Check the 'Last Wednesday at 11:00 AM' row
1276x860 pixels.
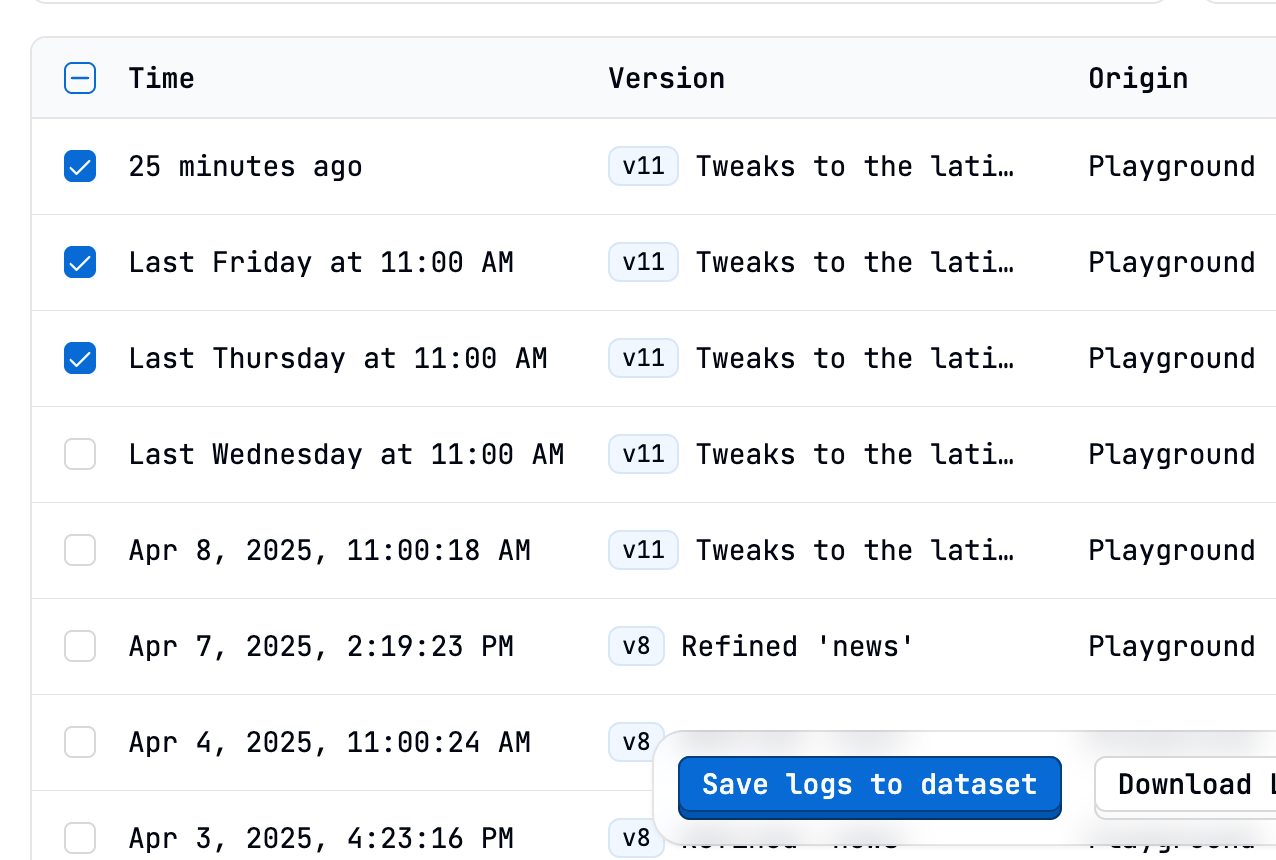pyautogui.click(x=80, y=454)
